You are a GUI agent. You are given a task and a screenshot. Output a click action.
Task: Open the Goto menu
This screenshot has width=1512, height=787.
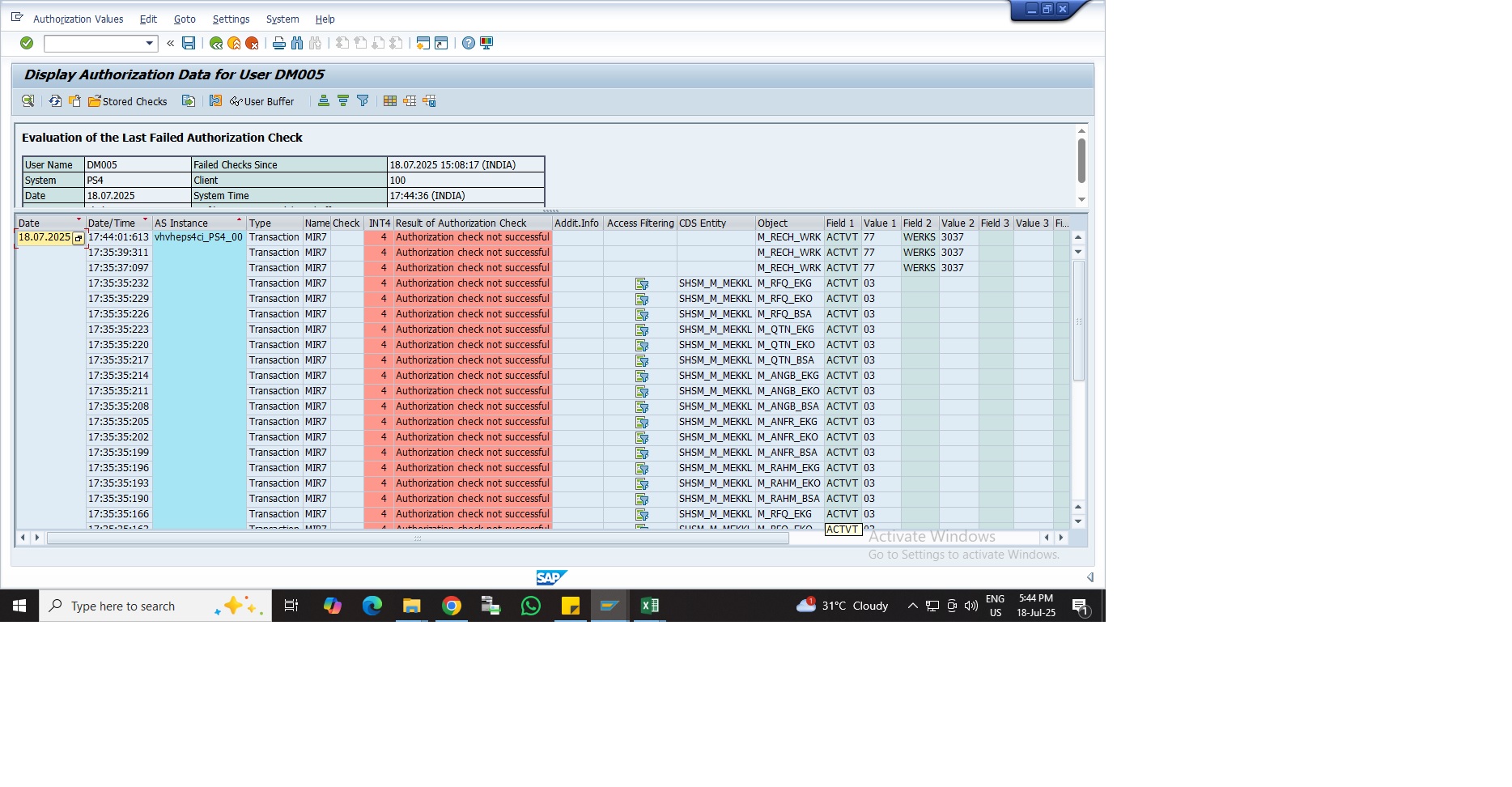[185, 19]
